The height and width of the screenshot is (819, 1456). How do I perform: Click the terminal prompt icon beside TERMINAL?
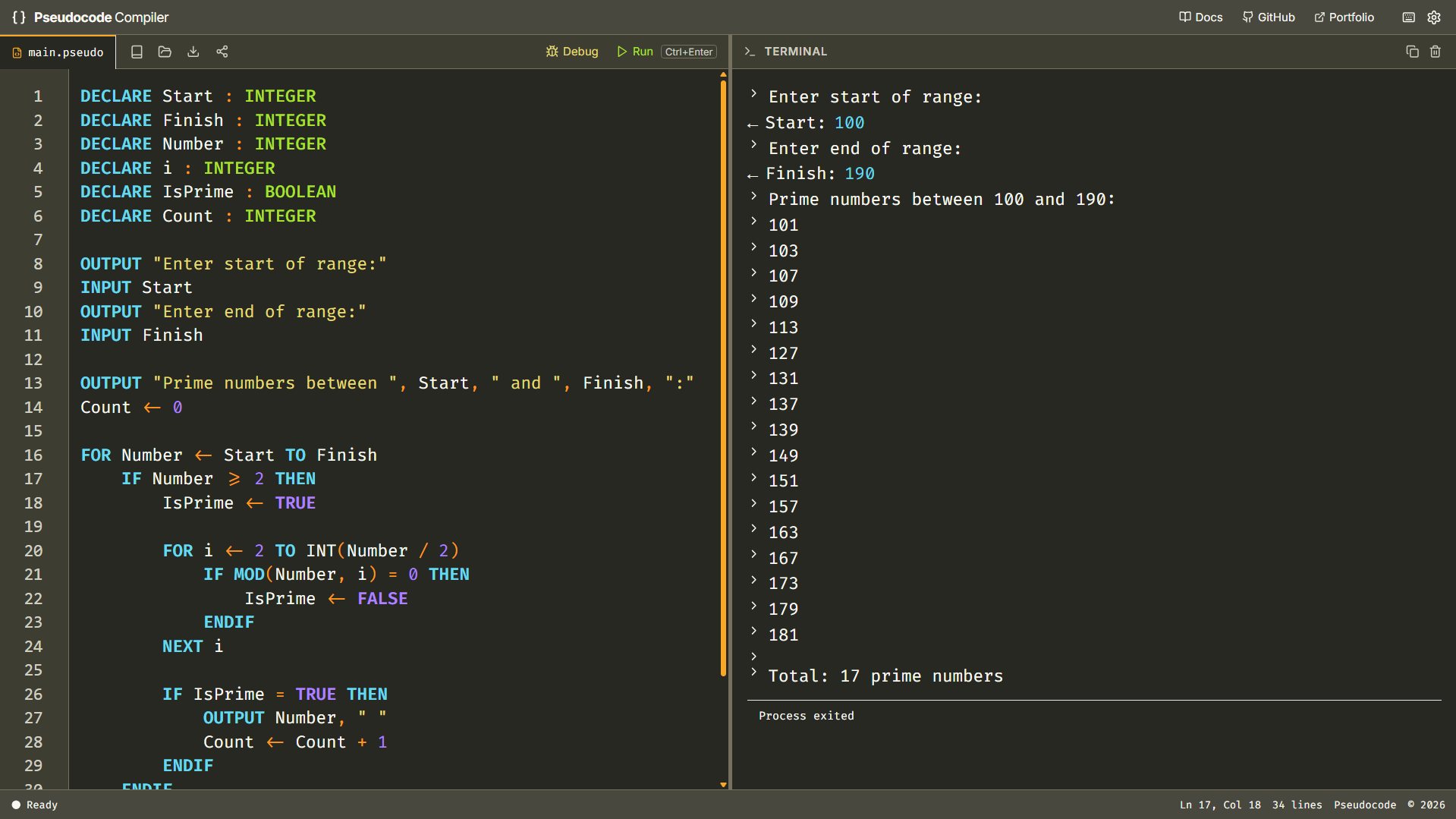750,52
